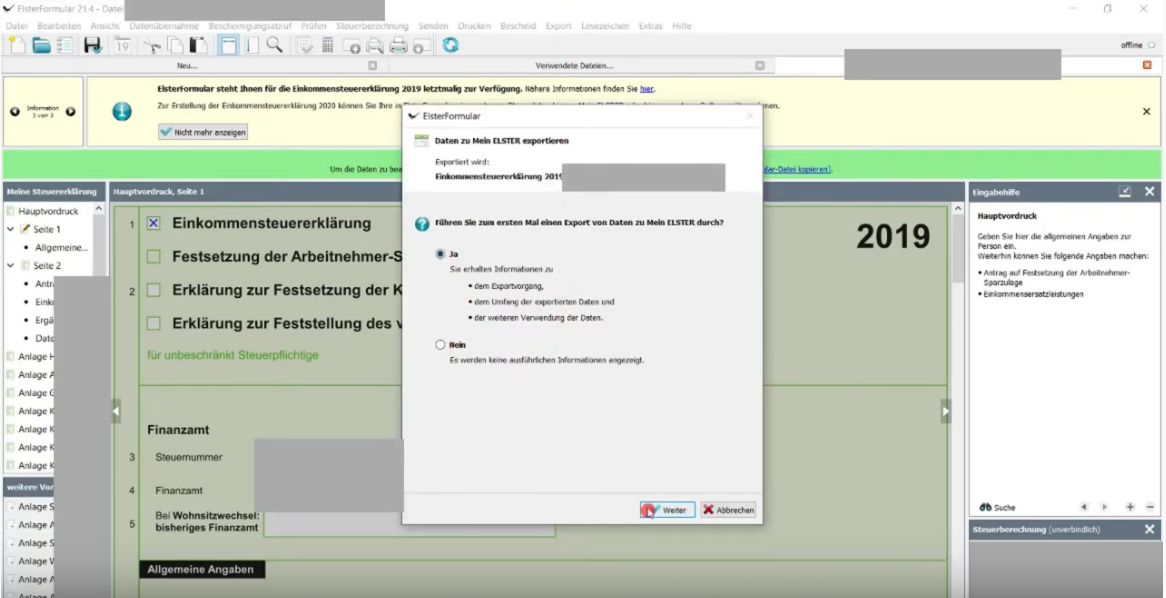Close the Steuerberechnung panel
The image size is (1166, 598).
[x=1150, y=530]
